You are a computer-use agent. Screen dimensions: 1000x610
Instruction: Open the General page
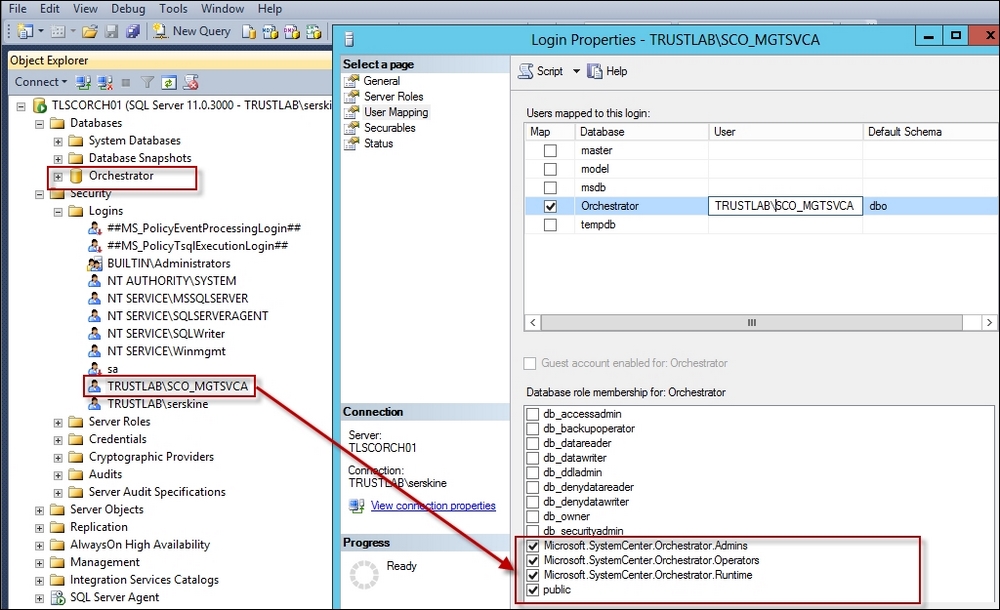click(x=381, y=81)
